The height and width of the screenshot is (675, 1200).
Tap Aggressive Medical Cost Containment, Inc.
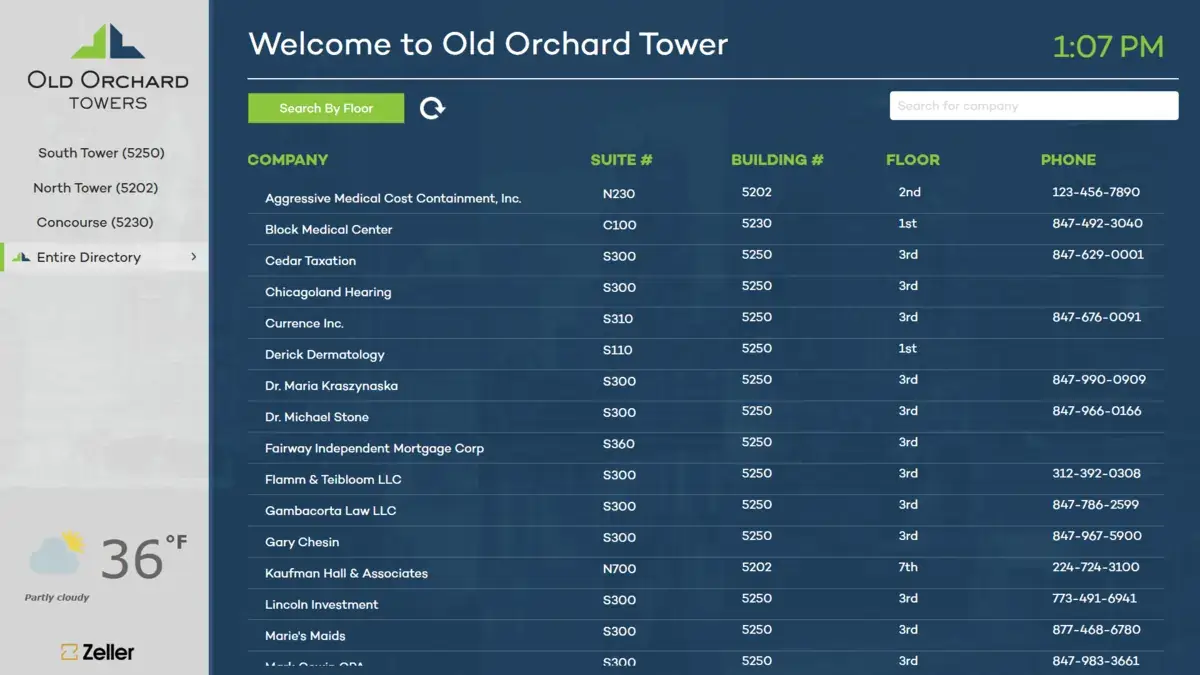point(392,199)
